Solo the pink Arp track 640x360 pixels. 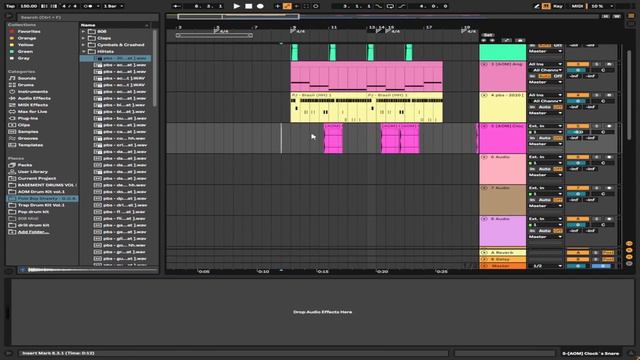(x=596, y=64)
